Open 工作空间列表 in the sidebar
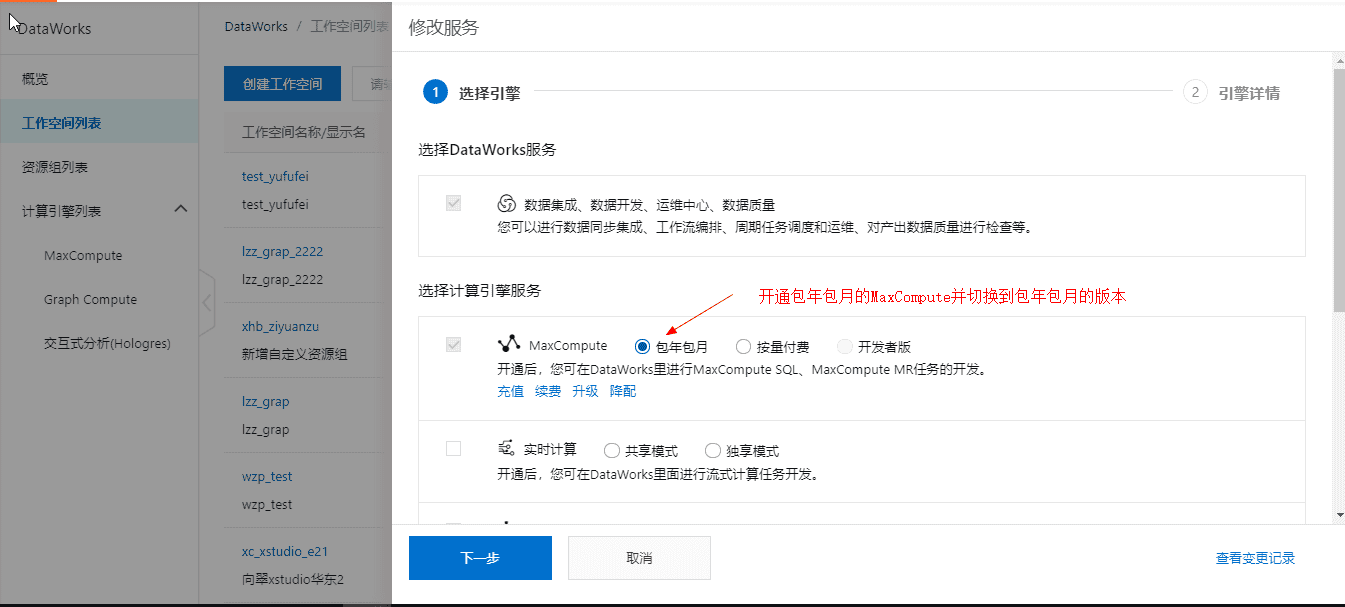Viewport: 1345px width, 607px height. (99, 123)
